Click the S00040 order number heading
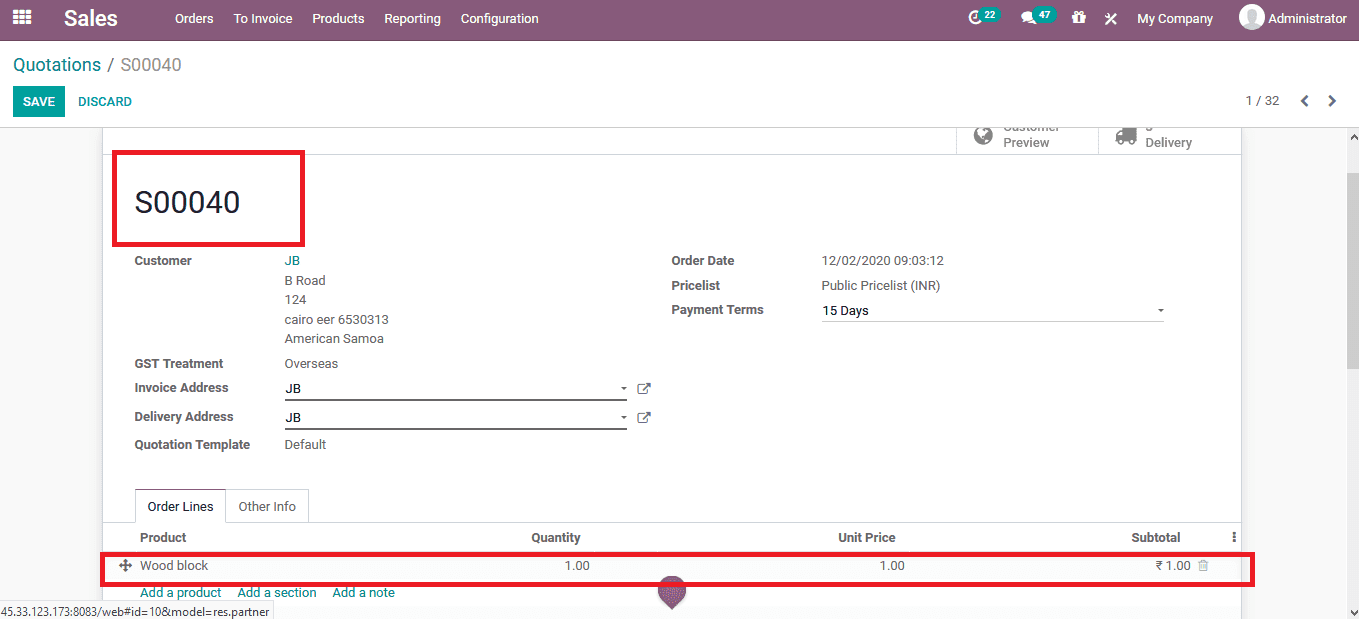Viewport: 1359px width, 619px height. (x=187, y=203)
